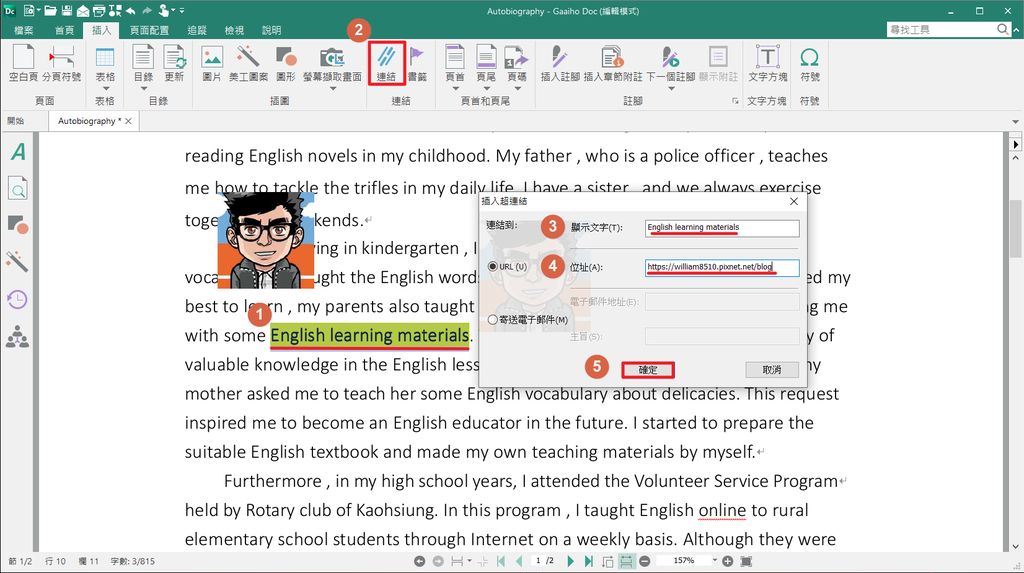1024x573 pixels.
Task: Click the 連結 hyperlink icon in ribbon
Action: pos(386,58)
